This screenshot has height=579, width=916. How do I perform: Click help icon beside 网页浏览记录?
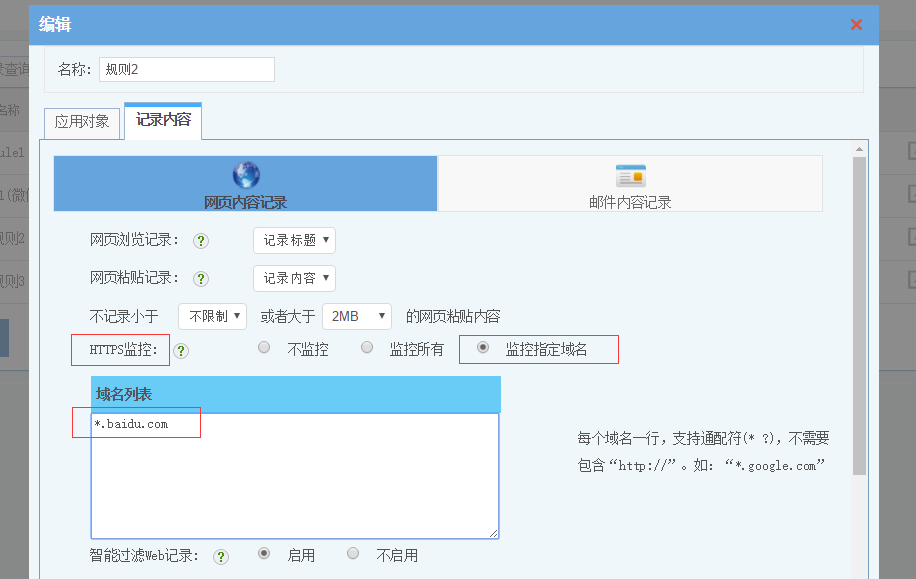[201, 241]
